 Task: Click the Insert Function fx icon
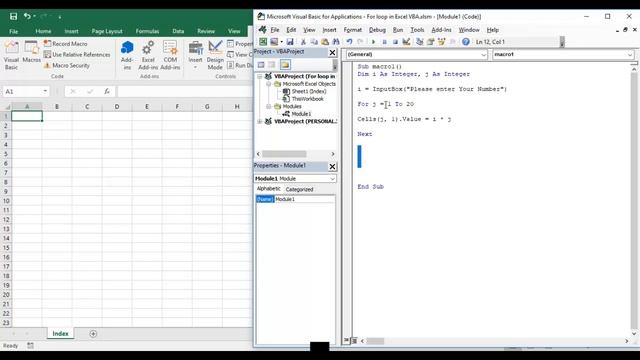(107, 91)
